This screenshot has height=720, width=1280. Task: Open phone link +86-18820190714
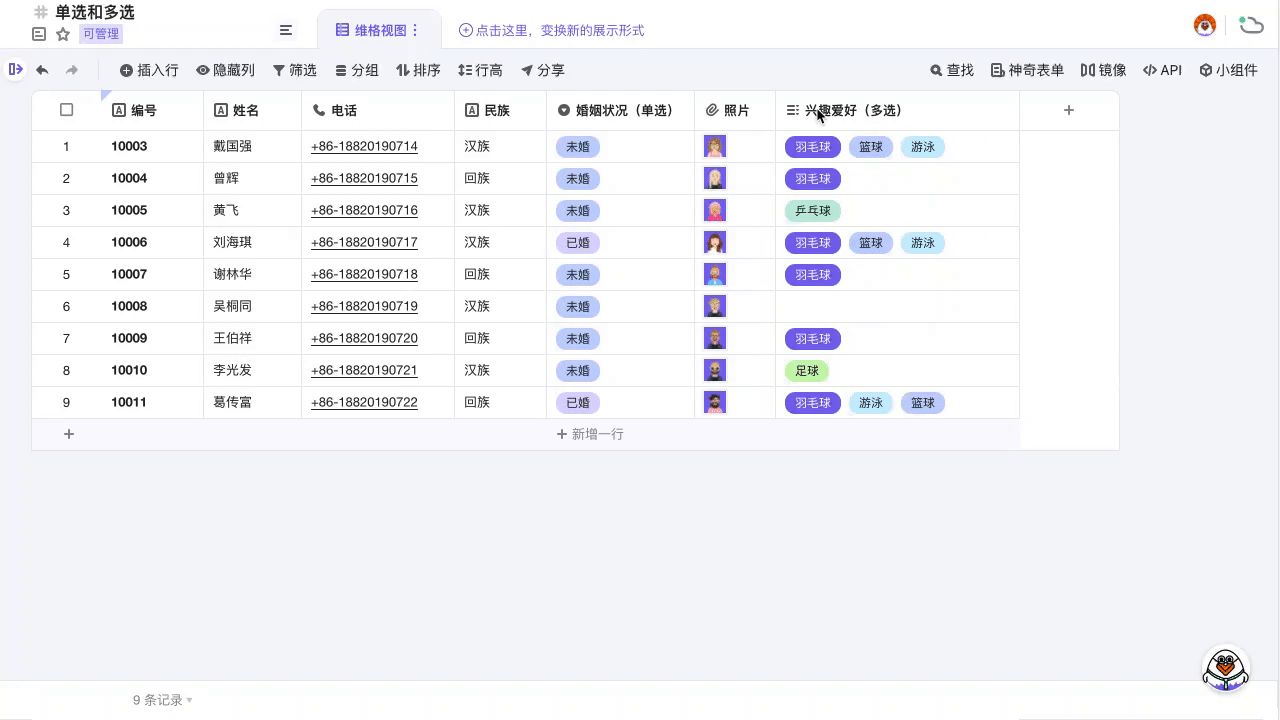pyautogui.click(x=364, y=146)
